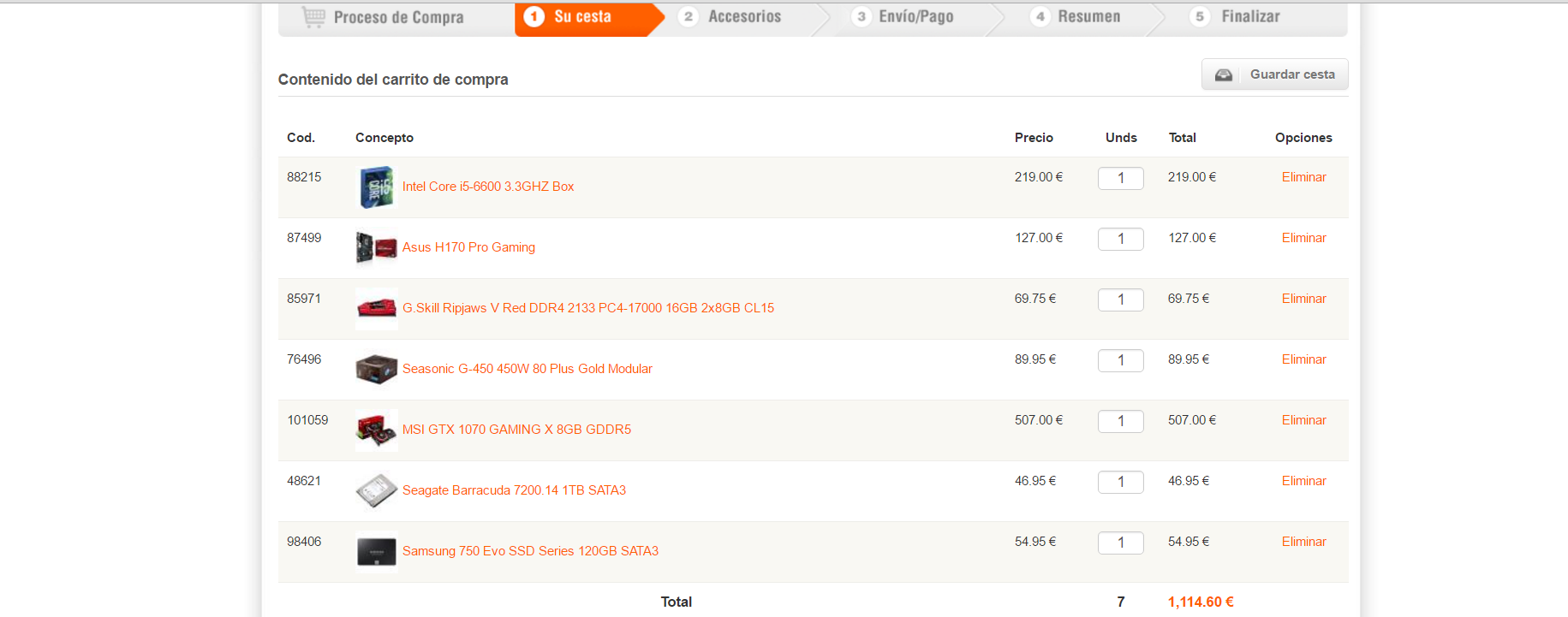Focus quantity field for Seasonic G-450
1568x617 pixels.
(1121, 360)
